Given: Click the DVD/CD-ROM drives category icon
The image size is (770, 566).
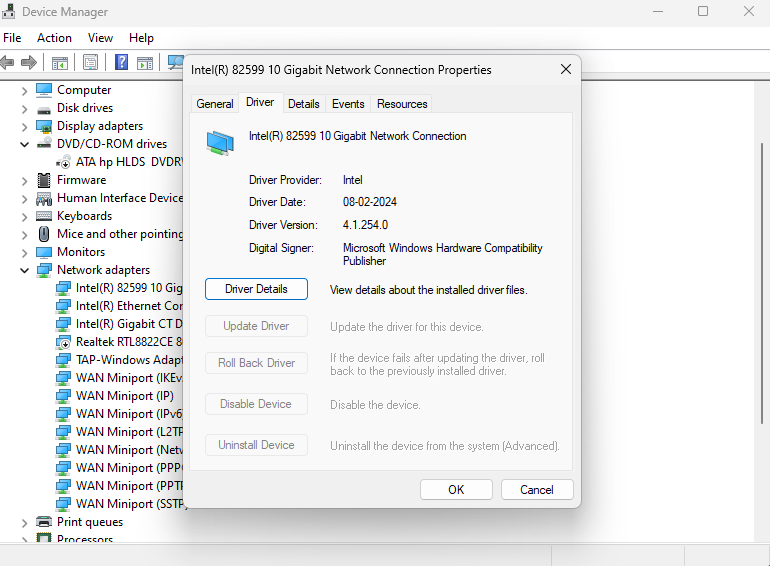Looking at the screenshot, I should (44, 143).
